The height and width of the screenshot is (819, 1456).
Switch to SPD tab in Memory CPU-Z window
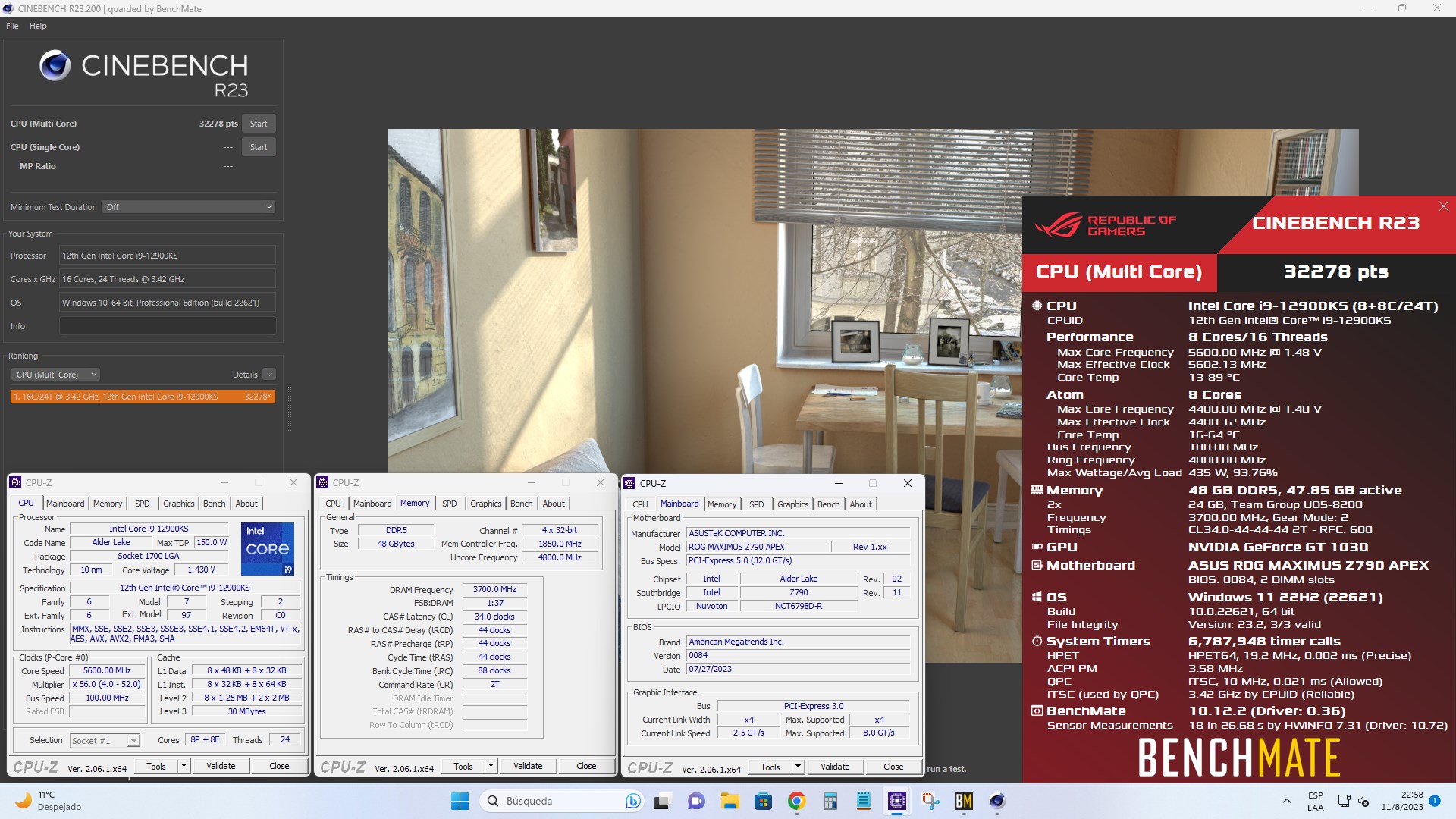(x=450, y=504)
